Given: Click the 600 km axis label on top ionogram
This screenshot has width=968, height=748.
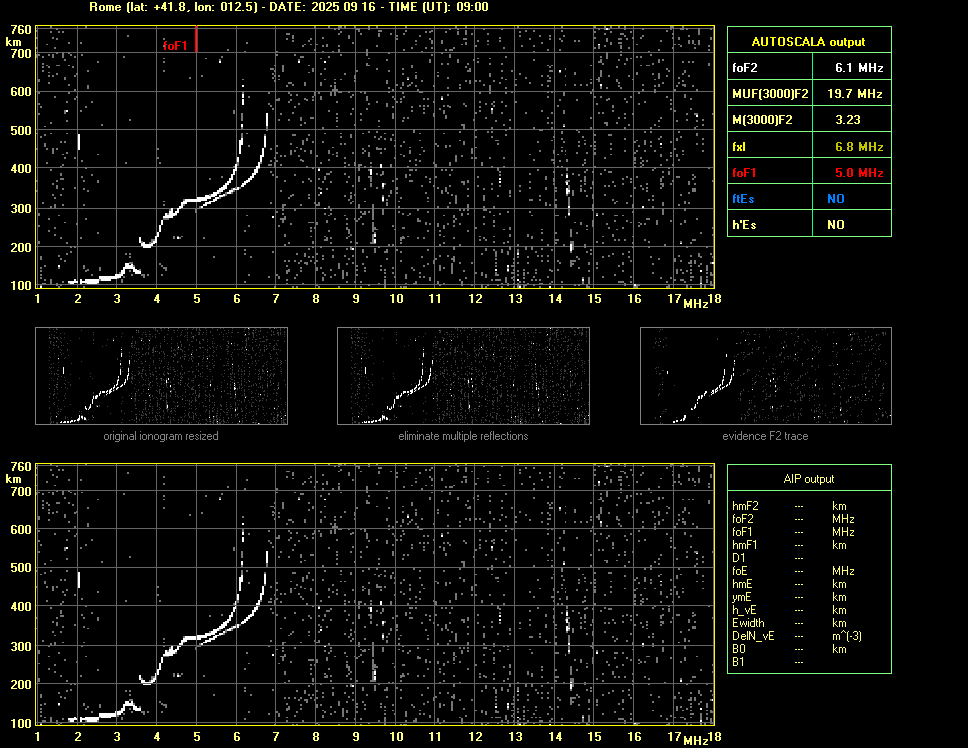Looking at the screenshot, I should tap(20, 92).
